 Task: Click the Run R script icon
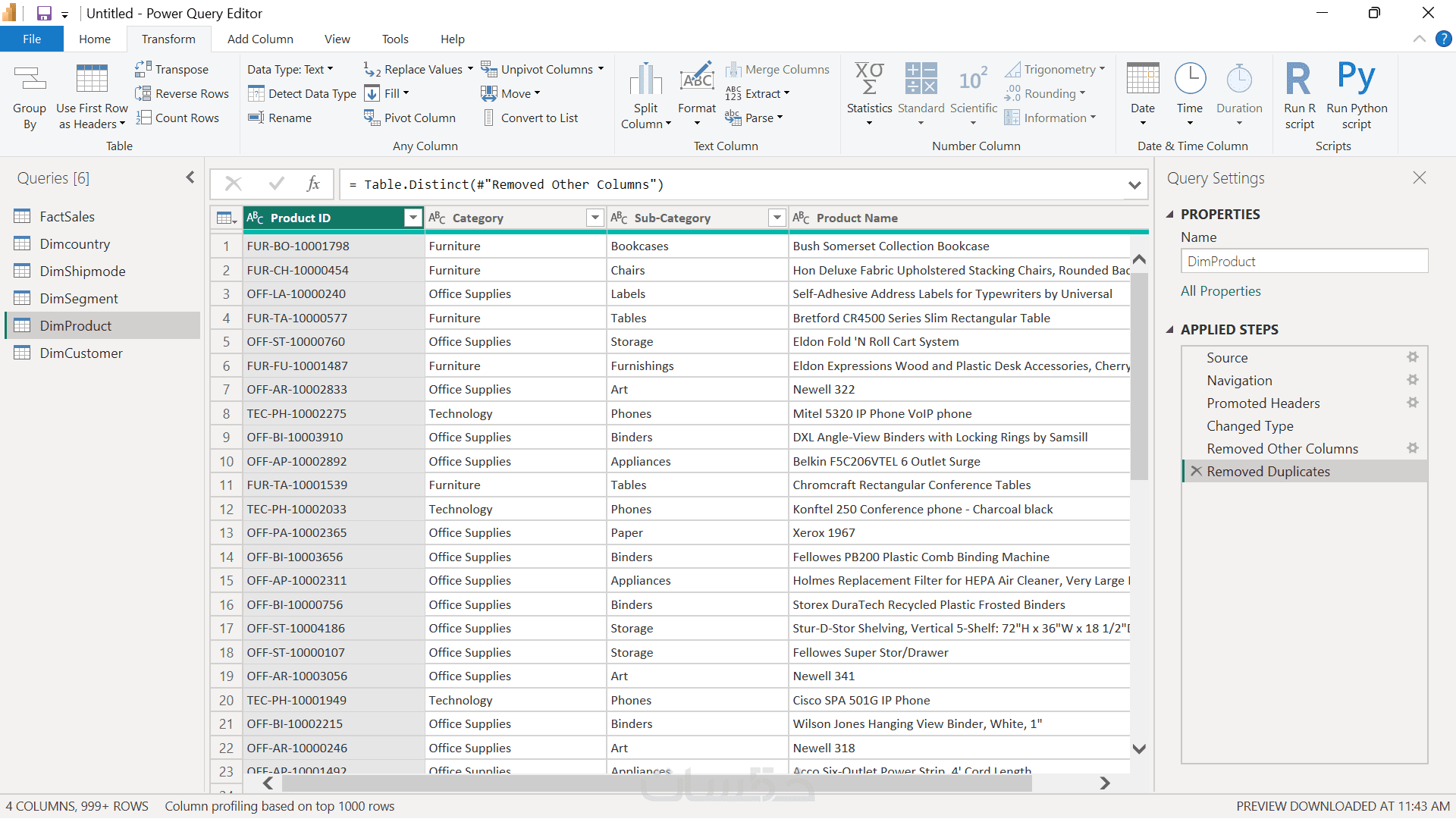pos(1299,79)
